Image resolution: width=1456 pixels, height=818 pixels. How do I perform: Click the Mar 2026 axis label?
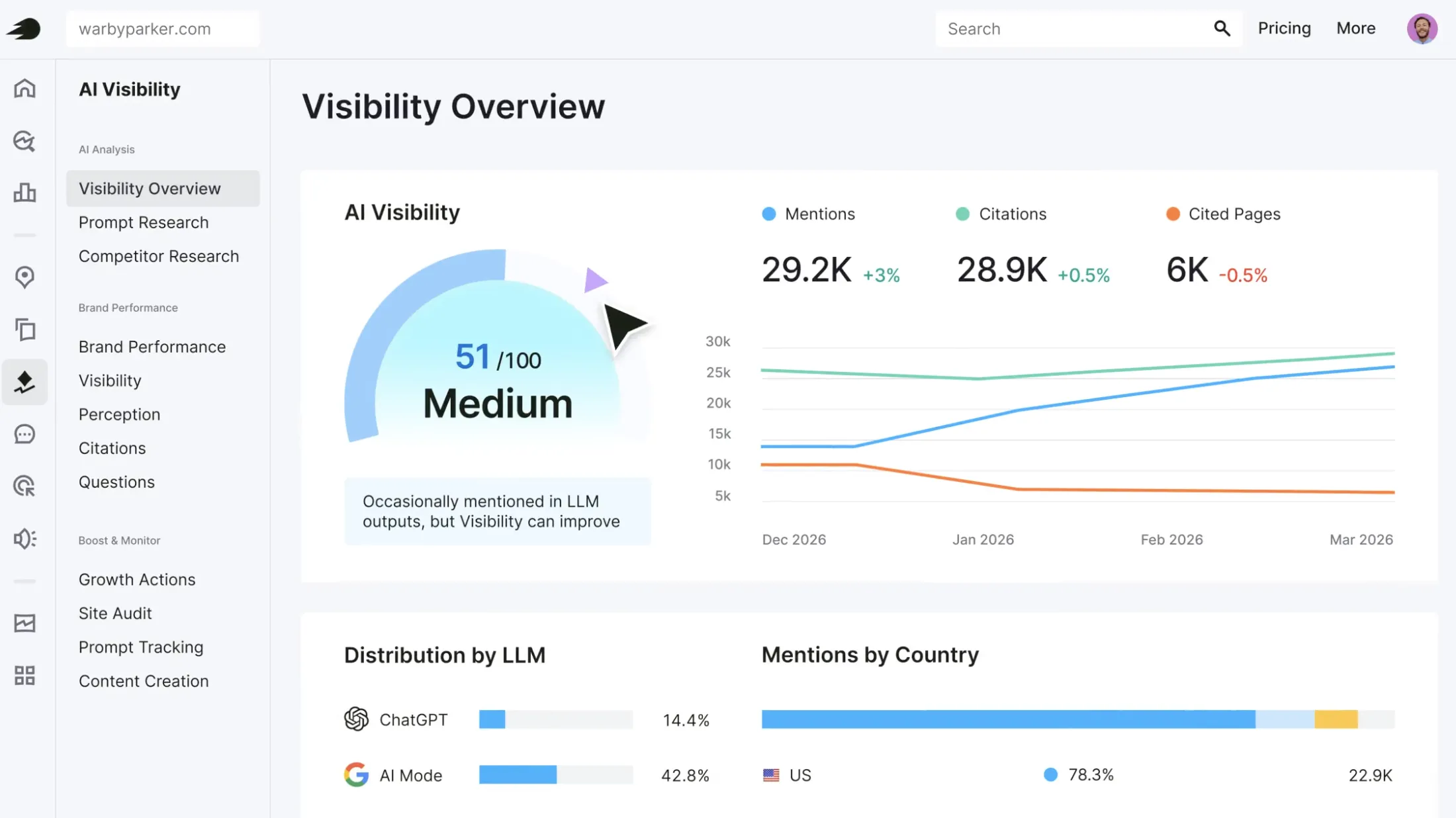1361,539
